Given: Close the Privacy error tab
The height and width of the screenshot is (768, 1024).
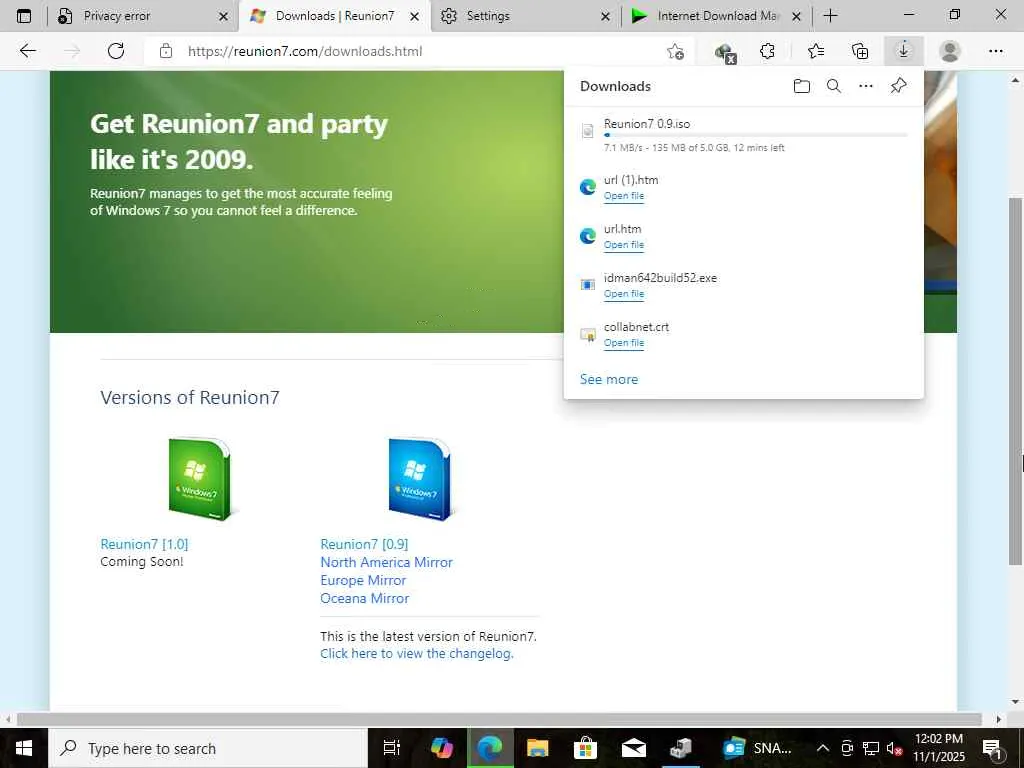Looking at the screenshot, I should click(x=223, y=16).
